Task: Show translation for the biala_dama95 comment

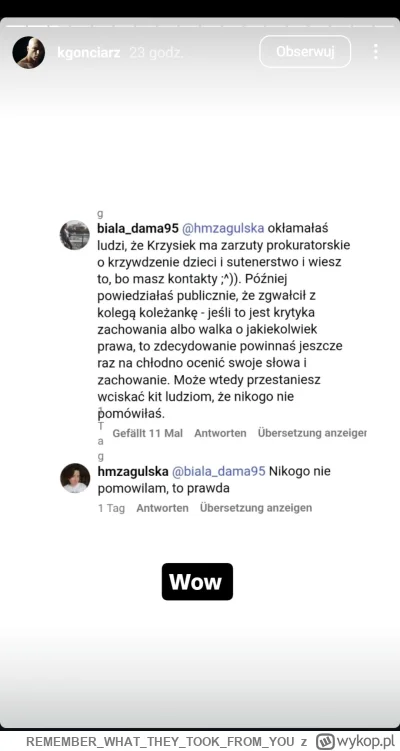Action: [312, 433]
